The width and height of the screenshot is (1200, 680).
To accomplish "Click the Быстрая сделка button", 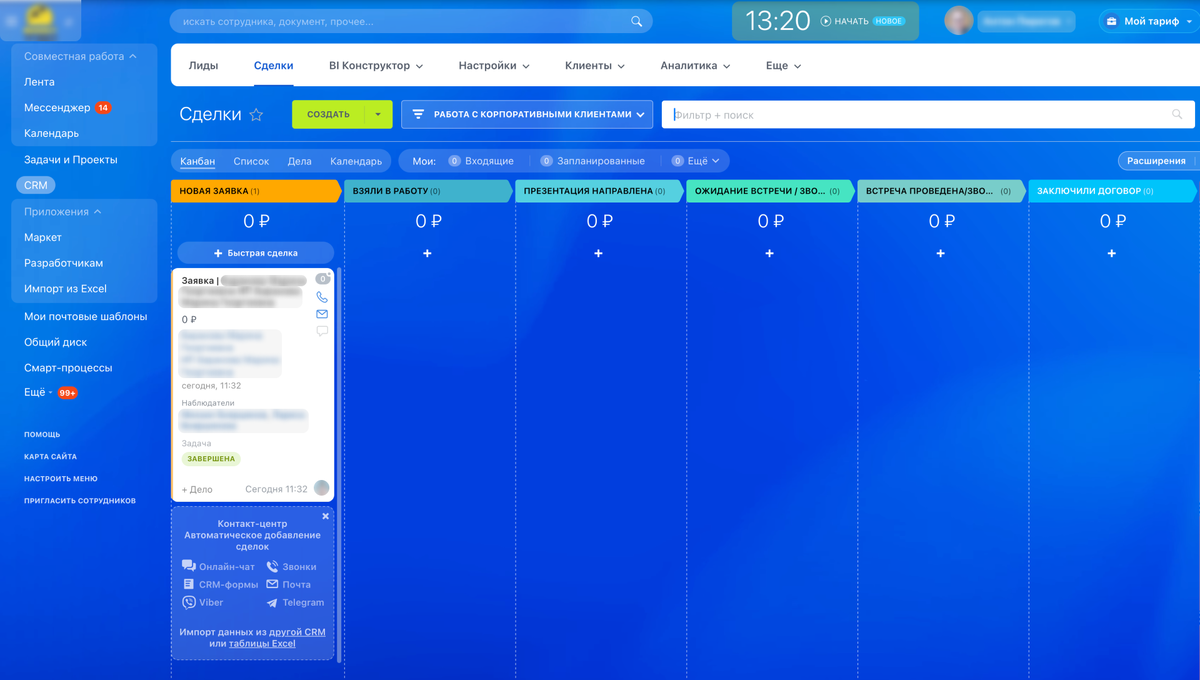I will (256, 253).
